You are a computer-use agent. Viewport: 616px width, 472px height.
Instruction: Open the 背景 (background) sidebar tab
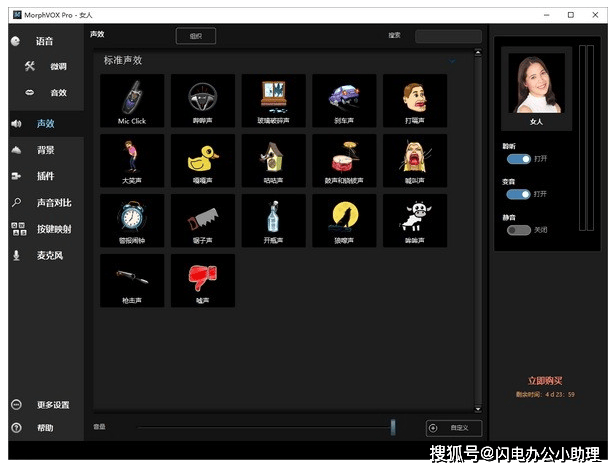[x=45, y=150]
